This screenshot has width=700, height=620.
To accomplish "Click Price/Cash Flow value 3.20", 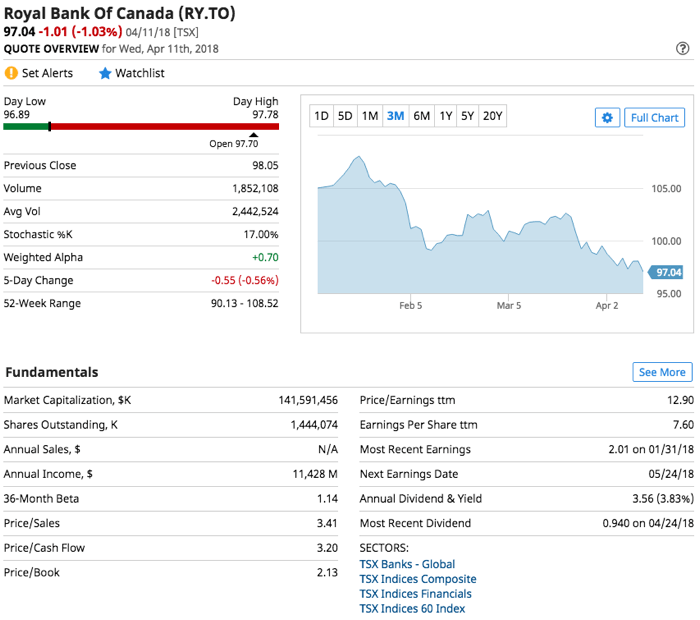I will (x=327, y=548).
